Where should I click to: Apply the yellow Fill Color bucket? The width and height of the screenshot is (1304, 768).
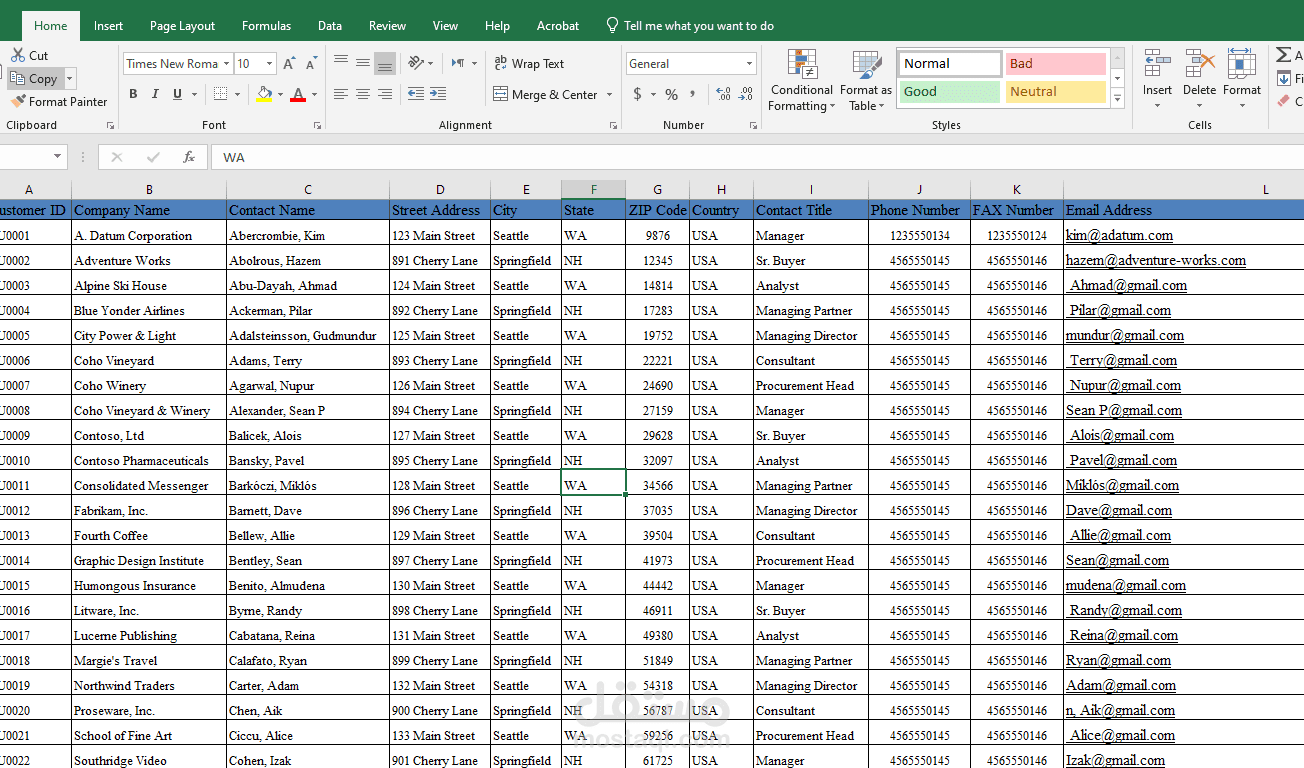(x=264, y=94)
